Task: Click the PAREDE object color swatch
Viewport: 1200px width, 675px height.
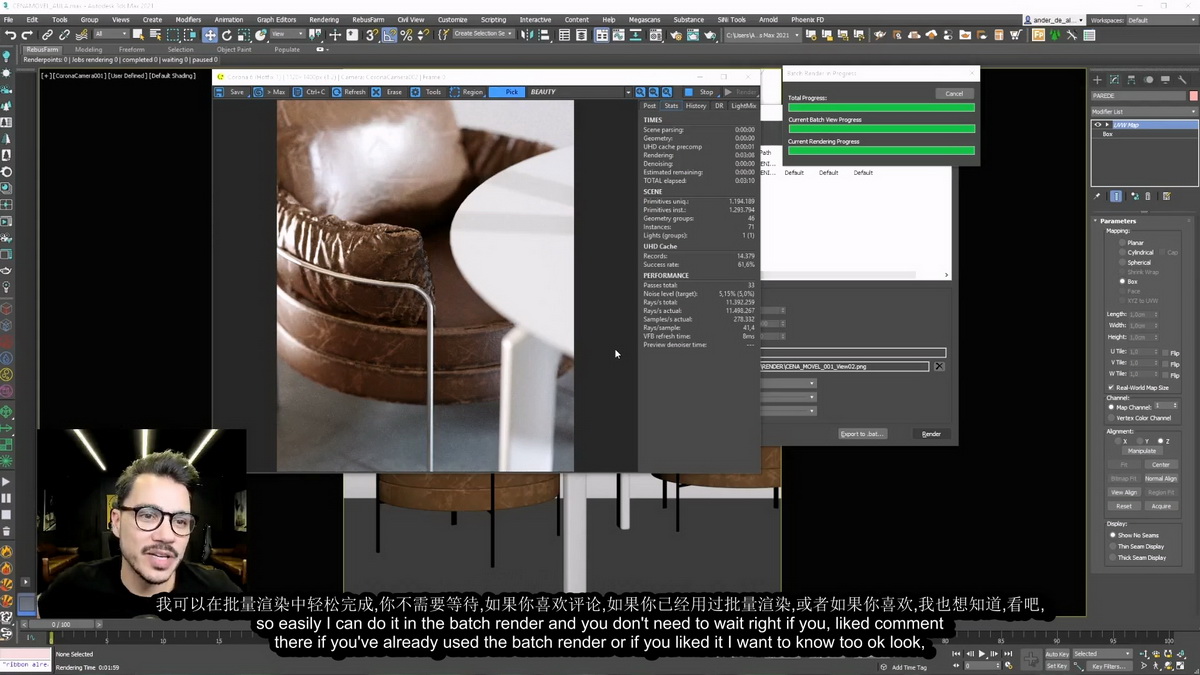Action: coord(1193,96)
